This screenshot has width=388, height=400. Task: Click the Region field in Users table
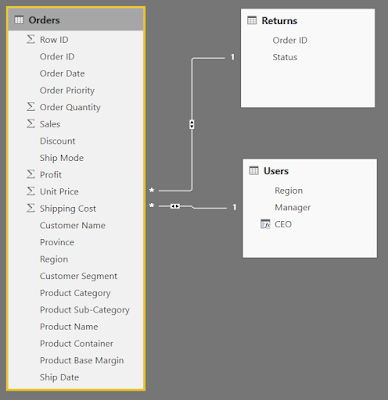pos(288,191)
